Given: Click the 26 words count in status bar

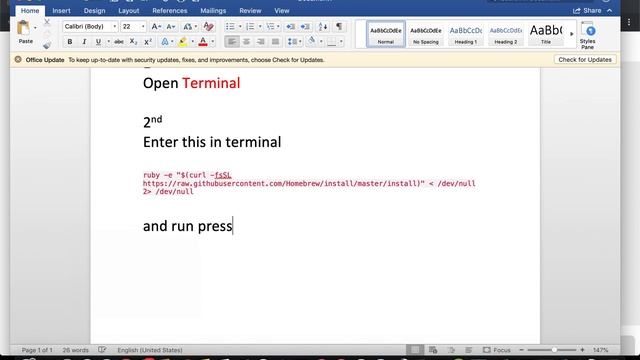Looking at the screenshot, I should (x=76, y=350).
